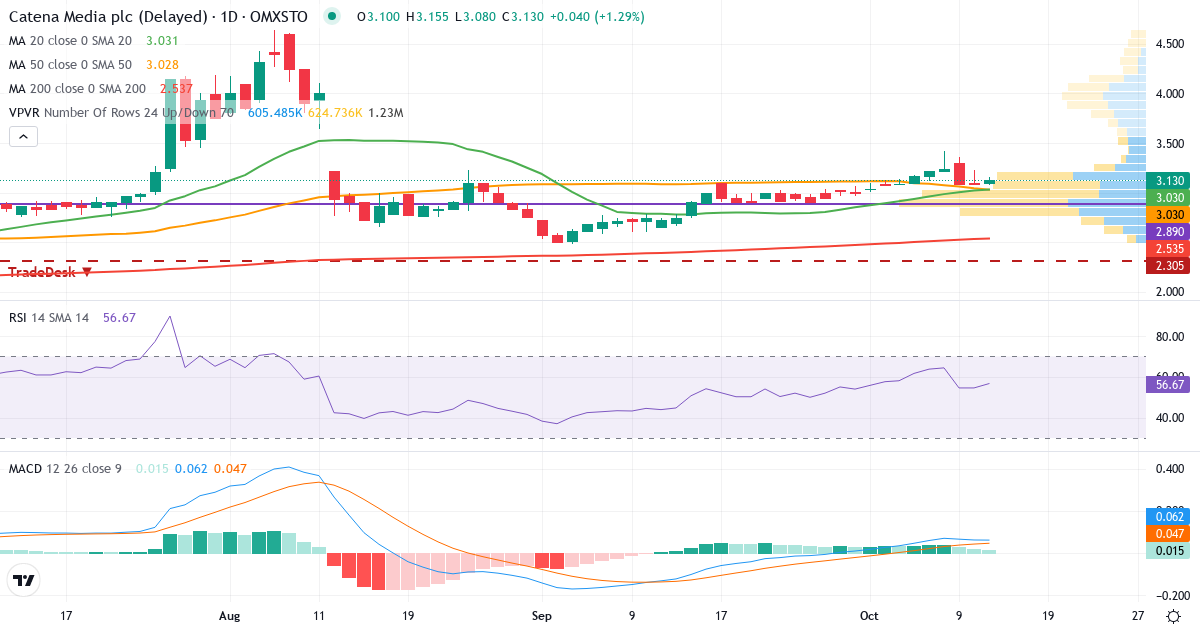The height and width of the screenshot is (630, 1200).
Task: Collapse the indicator legend chevron
Action: point(24,137)
